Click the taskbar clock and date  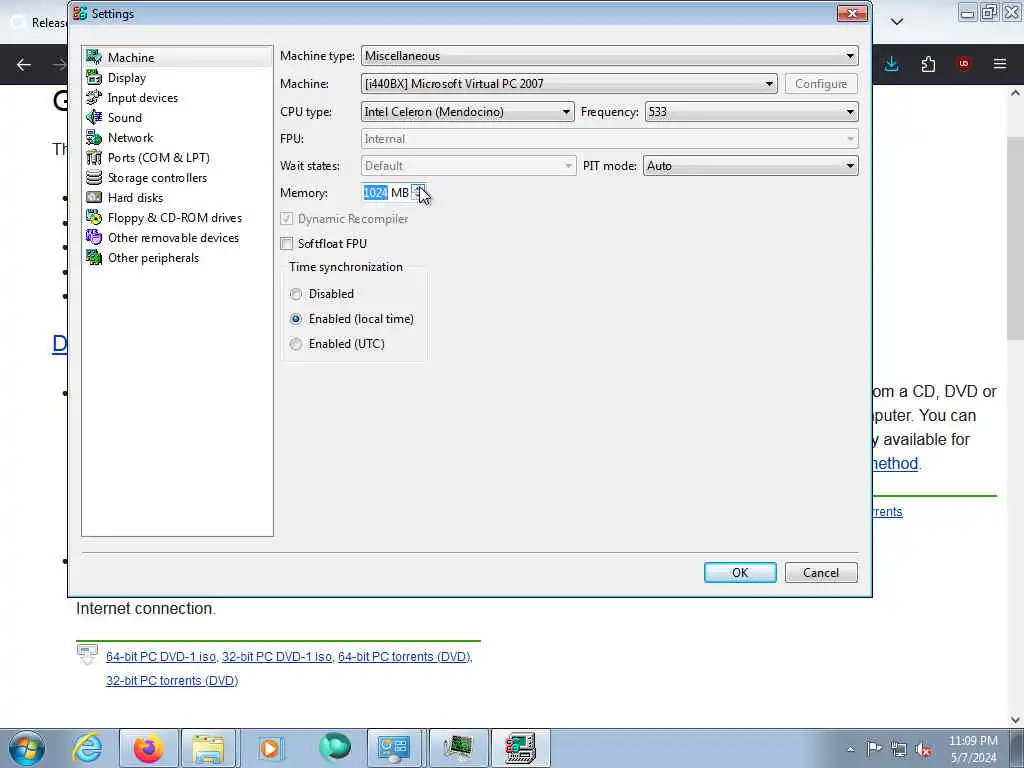(x=973, y=749)
